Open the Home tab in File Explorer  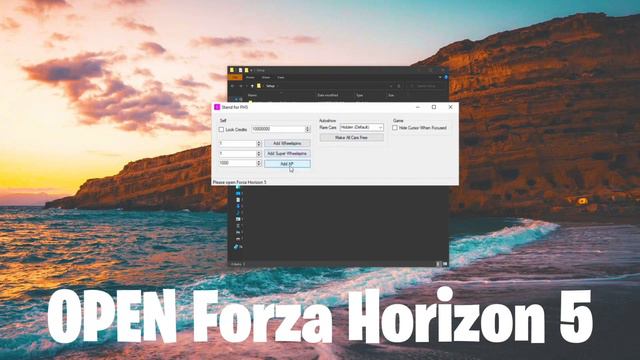[250, 77]
